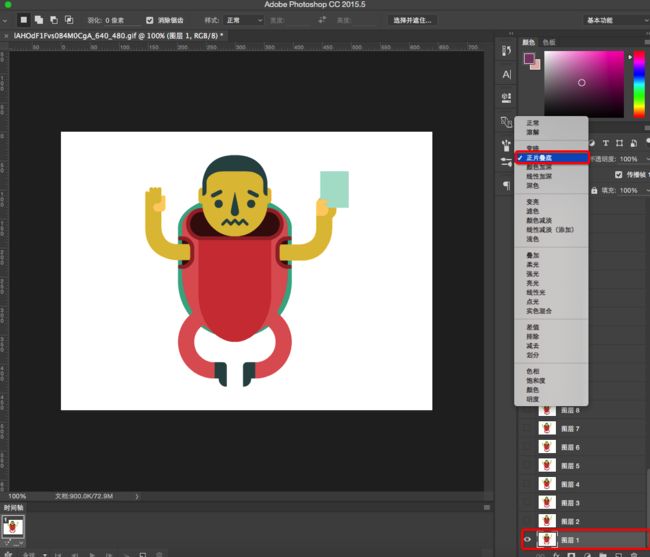Switch to the 颜色 color tab

click(529, 42)
